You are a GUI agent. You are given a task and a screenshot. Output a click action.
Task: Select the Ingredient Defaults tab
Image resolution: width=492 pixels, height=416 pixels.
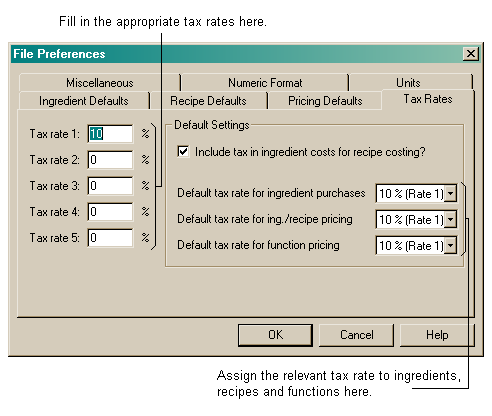[84, 101]
